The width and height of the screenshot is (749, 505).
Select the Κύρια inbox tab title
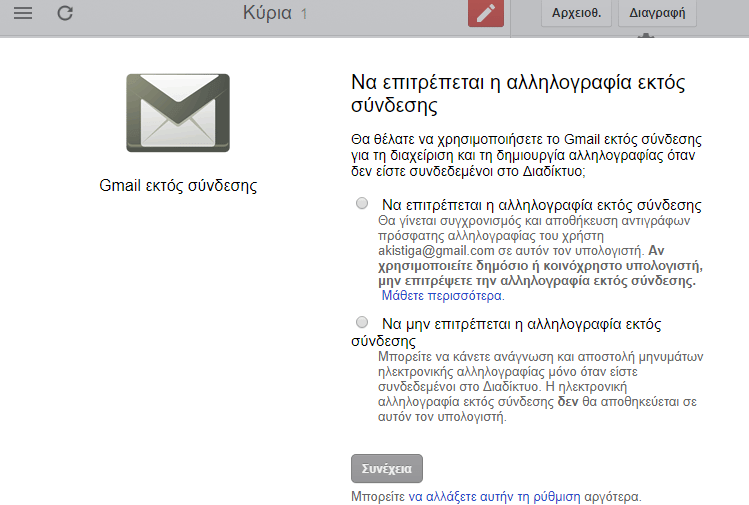[267, 13]
